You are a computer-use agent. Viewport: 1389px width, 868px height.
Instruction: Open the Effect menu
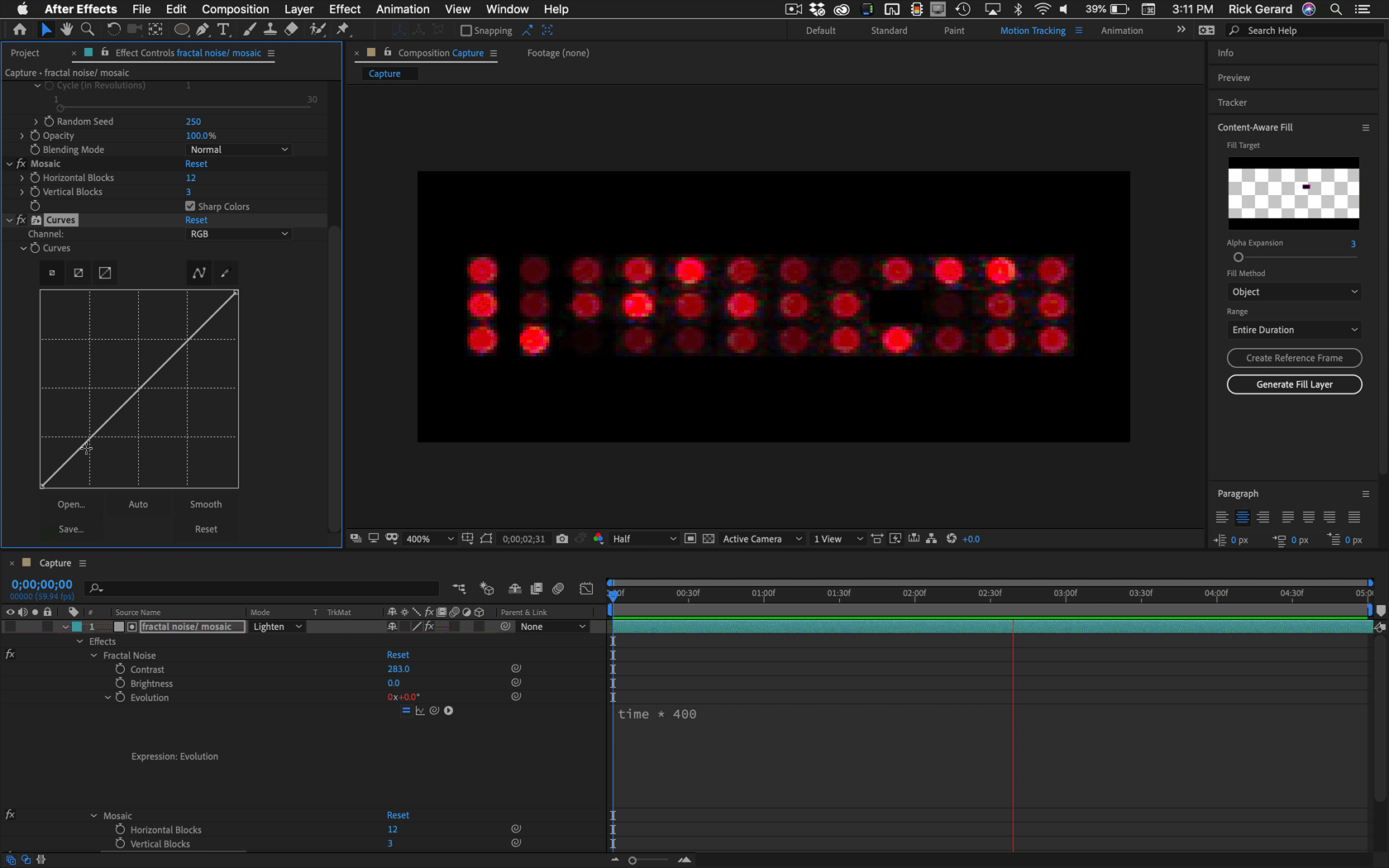[345, 9]
